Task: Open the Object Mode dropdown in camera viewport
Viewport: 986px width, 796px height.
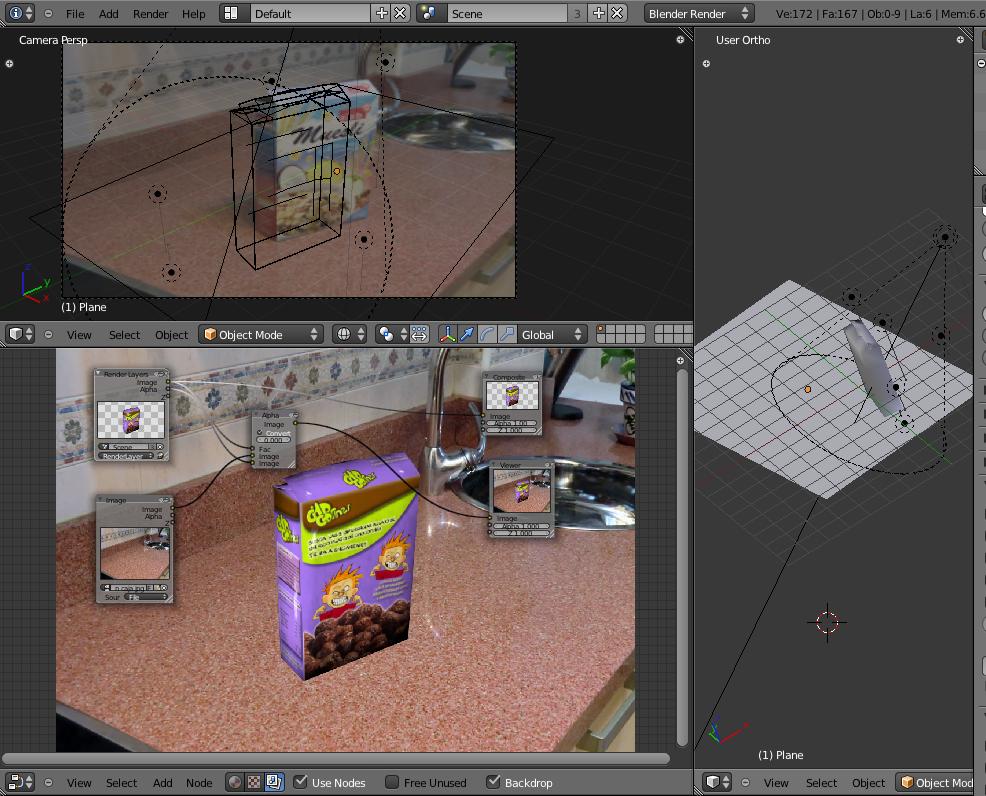Action: (261, 334)
